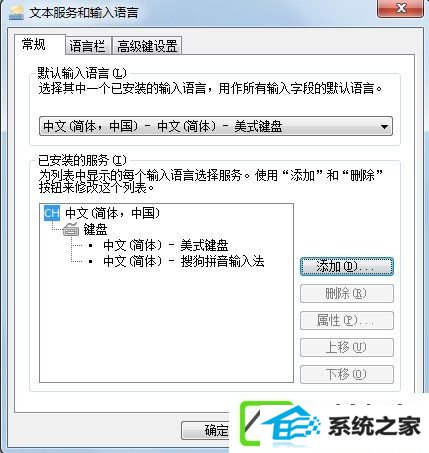Viewport: 429px width, 453px height.
Task: Open default input language dropdown arrow
Action: (384, 127)
